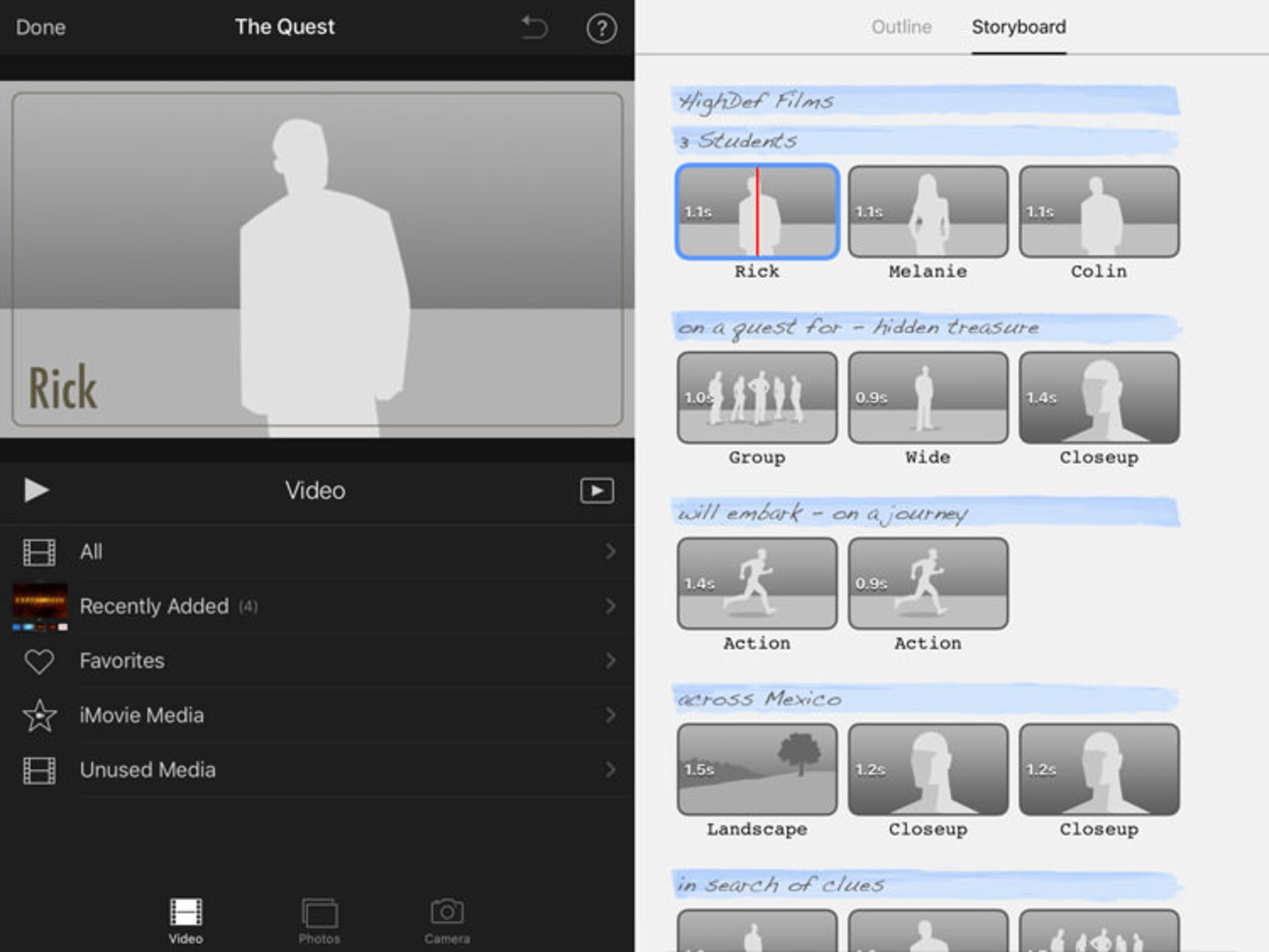The width and height of the screenshot is (1269, 952).
Task: Tap the undo arrow icon
Action: (533, 28)
